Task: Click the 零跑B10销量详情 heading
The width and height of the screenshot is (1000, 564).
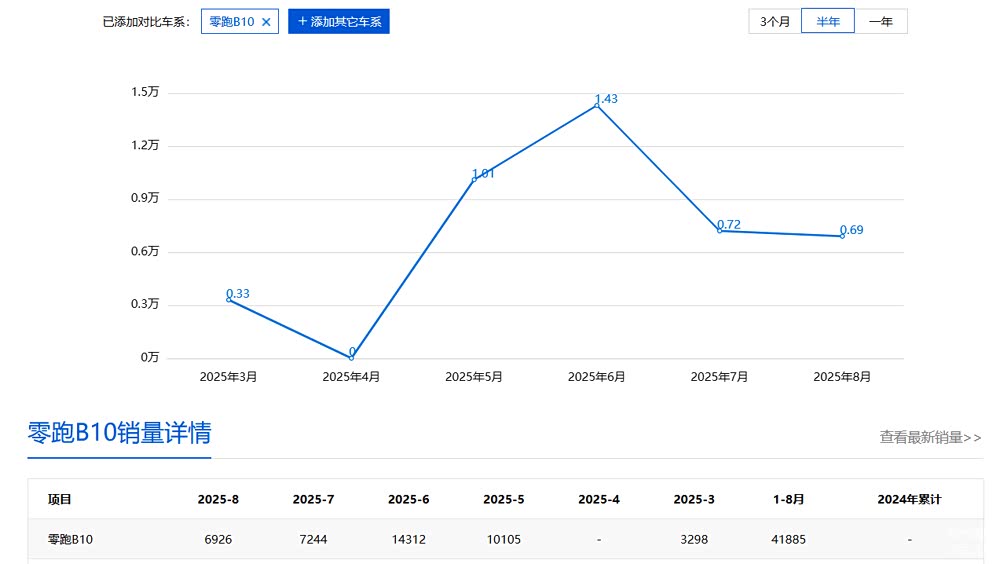Action: click(119, 433)
